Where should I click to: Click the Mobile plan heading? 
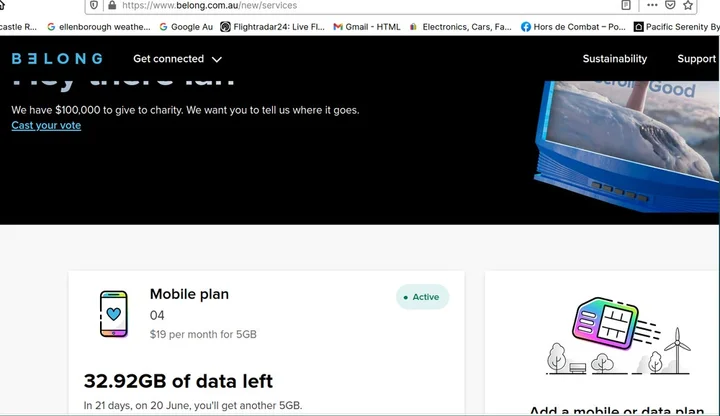click(189, 294)
